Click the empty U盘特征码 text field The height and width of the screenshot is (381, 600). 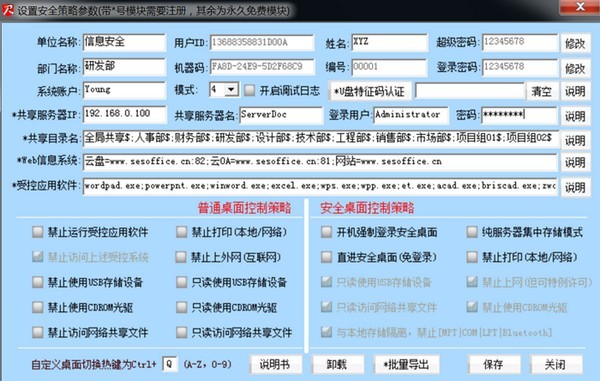470,91
